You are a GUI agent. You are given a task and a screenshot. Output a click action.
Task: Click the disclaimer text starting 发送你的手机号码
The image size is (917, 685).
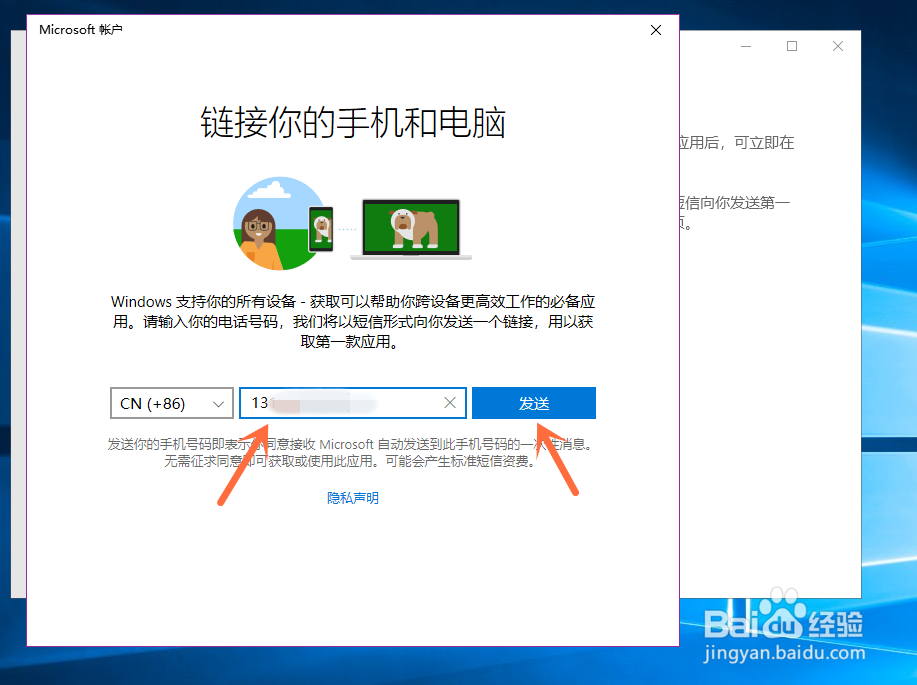(350, 453)
